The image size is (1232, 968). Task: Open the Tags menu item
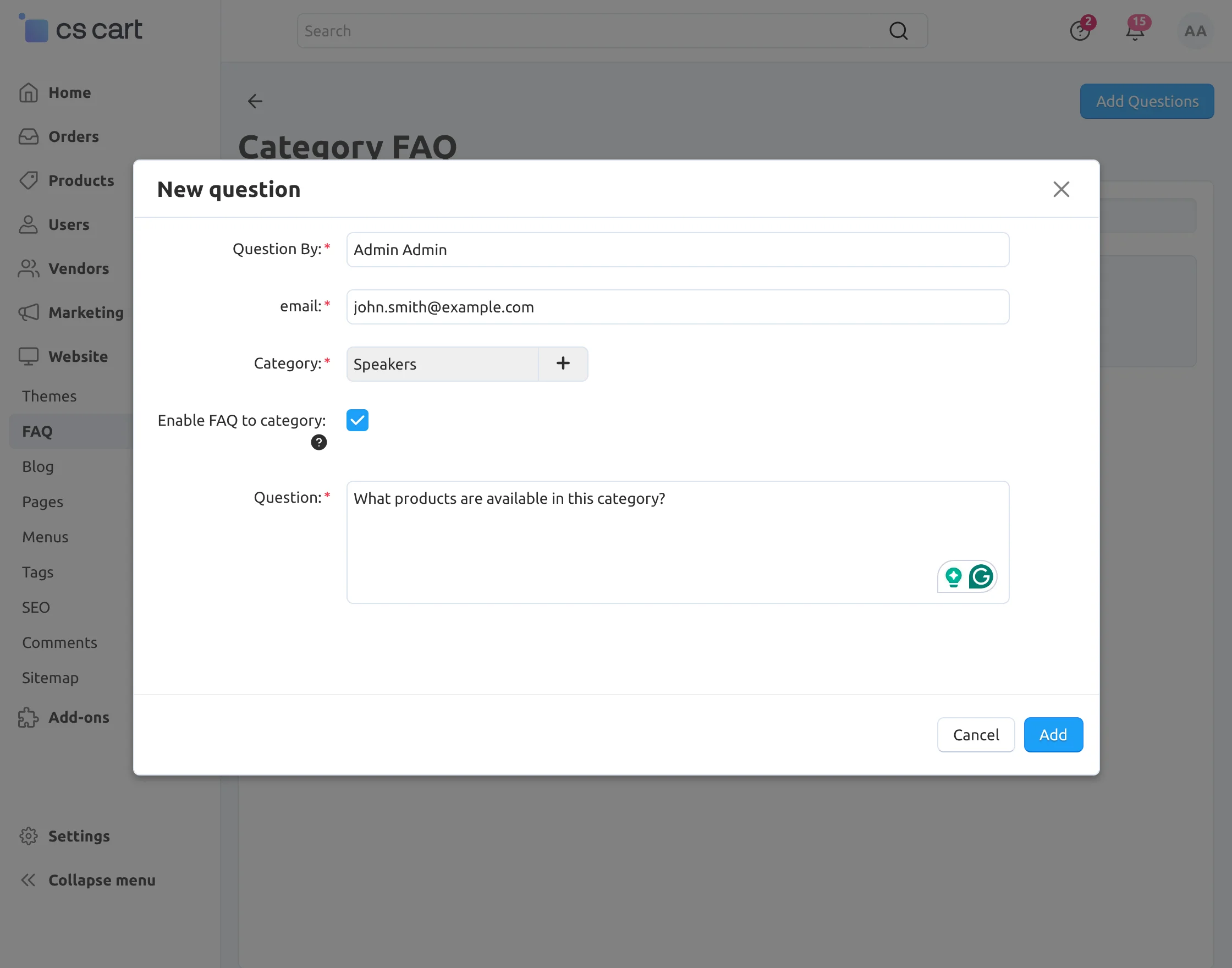point(38,572)
